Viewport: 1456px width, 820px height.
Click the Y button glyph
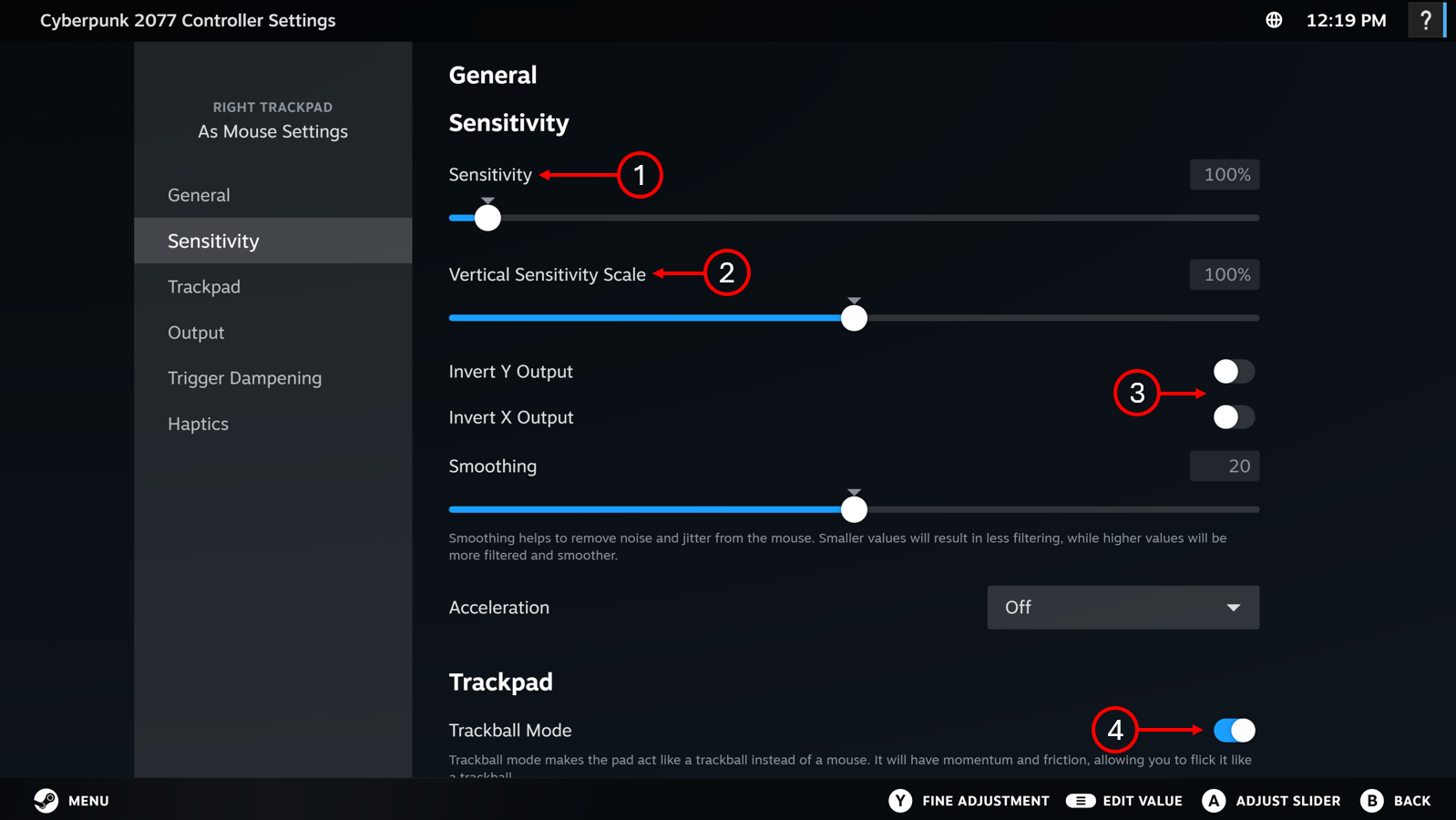[x=900, y=800]
